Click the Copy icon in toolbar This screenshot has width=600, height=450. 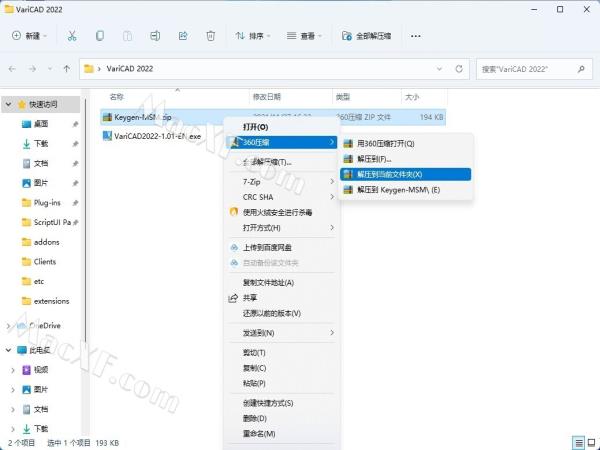click(x=99, y=36)
